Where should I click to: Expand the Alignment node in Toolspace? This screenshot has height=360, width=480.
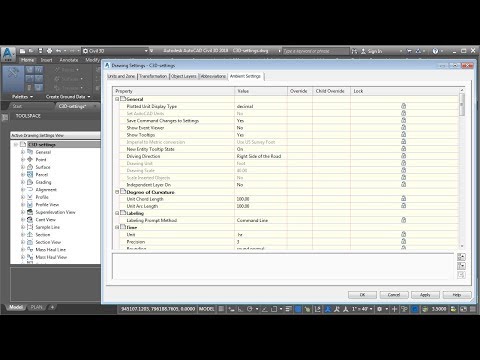coord(23,190)
